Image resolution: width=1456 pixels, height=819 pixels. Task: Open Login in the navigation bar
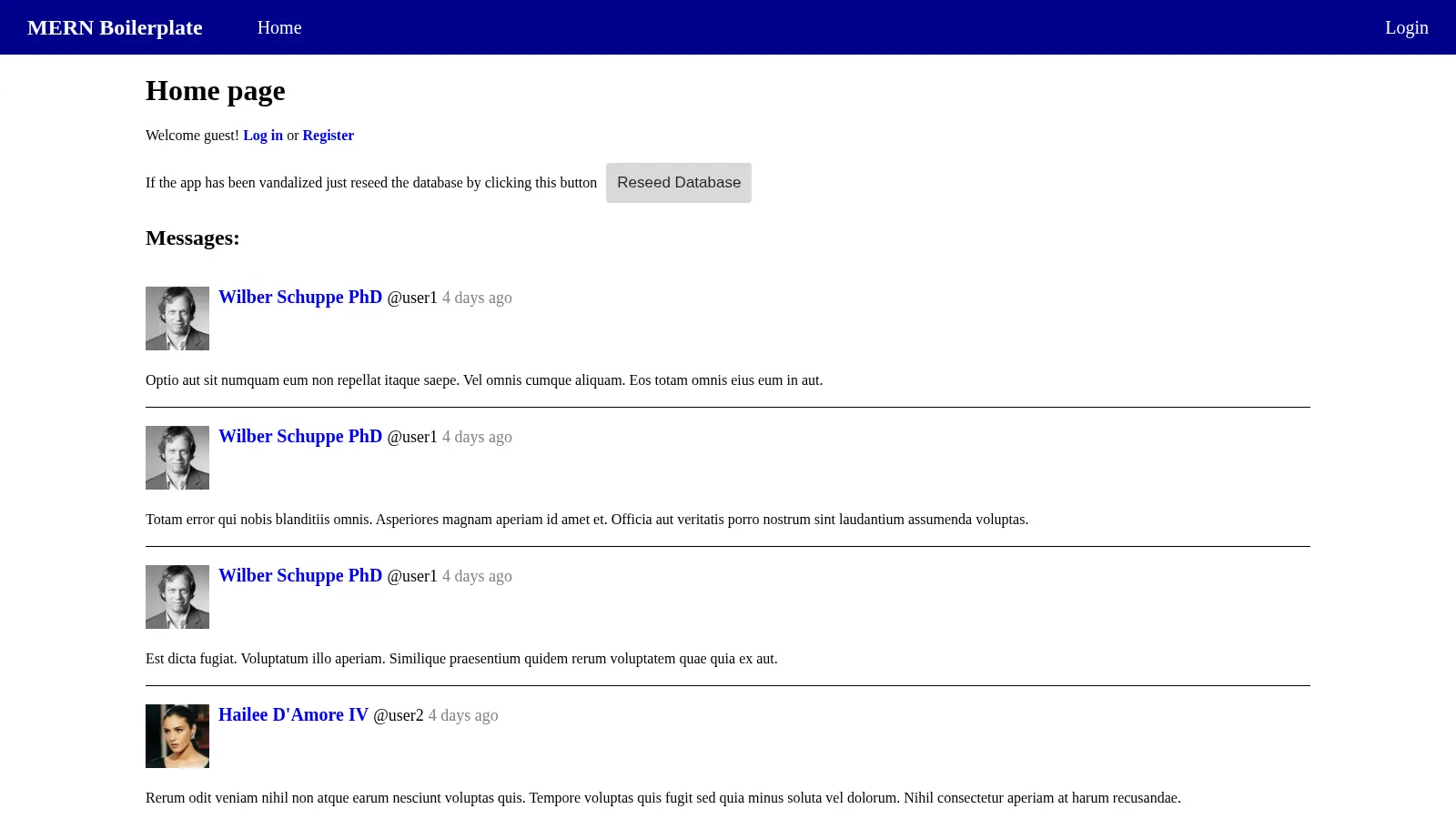1407,27
